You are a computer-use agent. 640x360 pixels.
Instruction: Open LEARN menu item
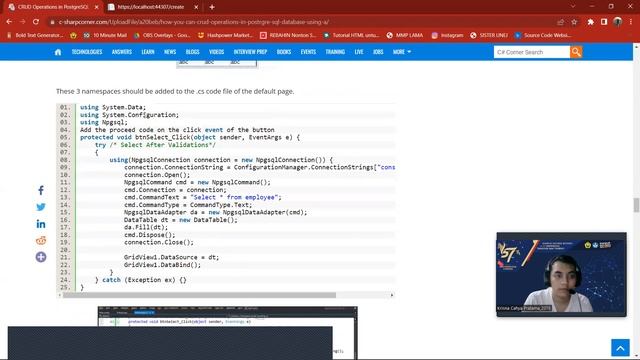148,52
